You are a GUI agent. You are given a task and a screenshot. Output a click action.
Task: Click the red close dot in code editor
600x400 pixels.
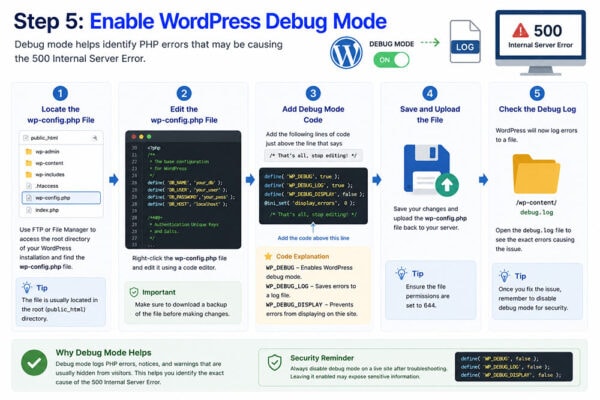(134, 137)
